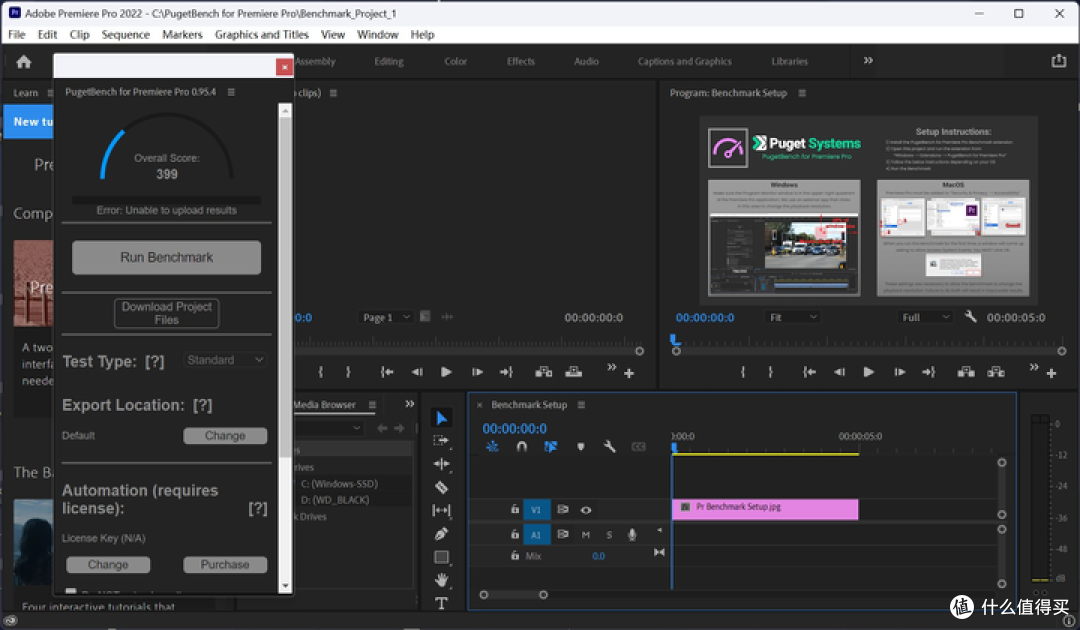Toggle linked selection in timeline

pos(550,446)
